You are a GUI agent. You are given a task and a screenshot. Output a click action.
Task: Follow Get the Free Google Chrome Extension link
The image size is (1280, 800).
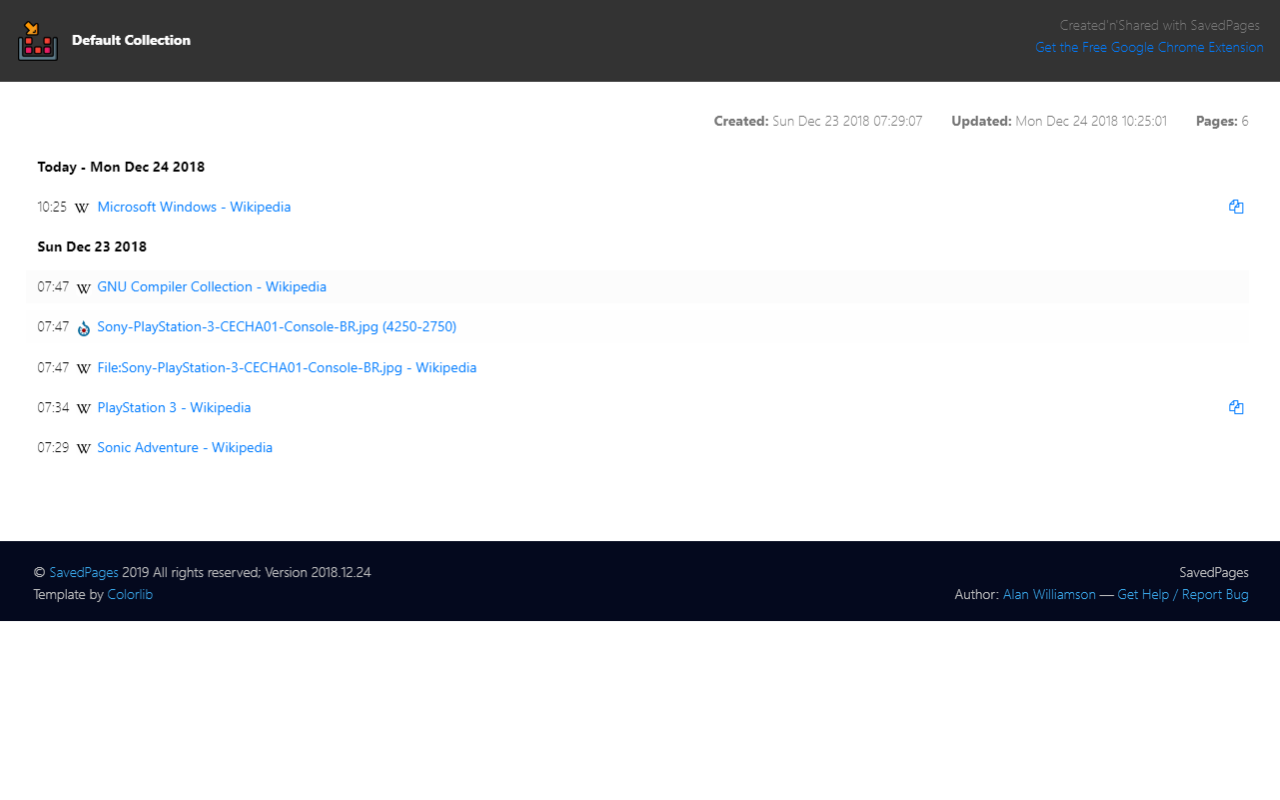pos(1149,47)
